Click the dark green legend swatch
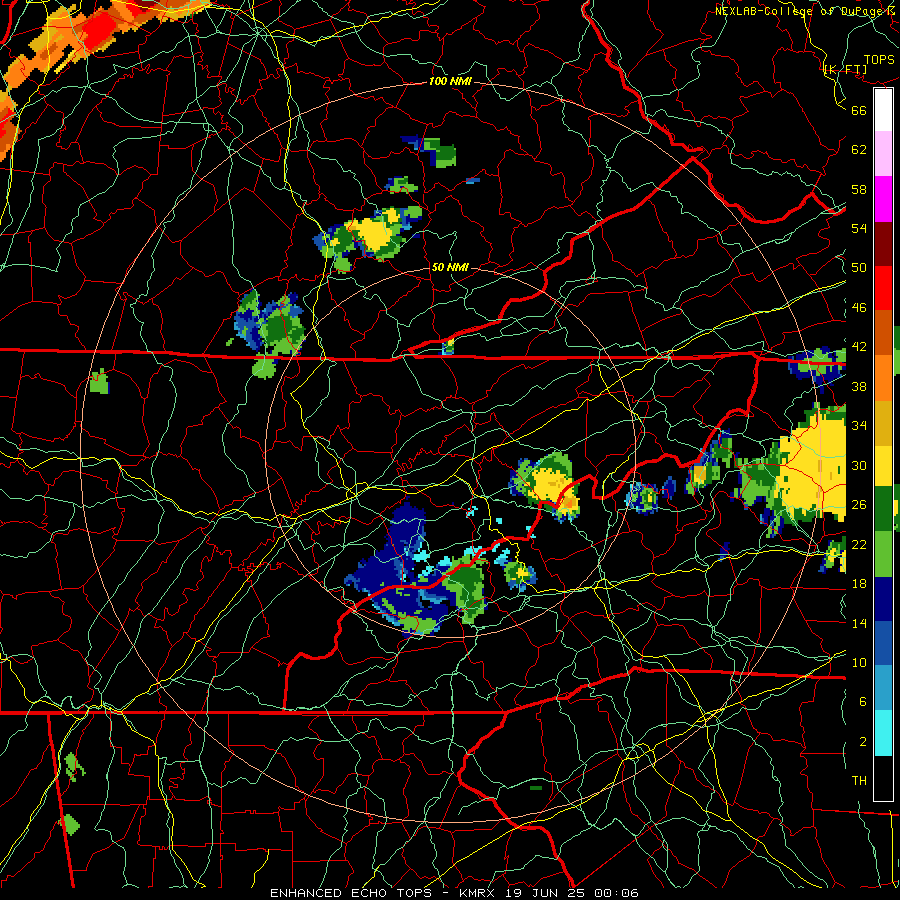Viewport: 900px width, 900px height. [883, 509]
